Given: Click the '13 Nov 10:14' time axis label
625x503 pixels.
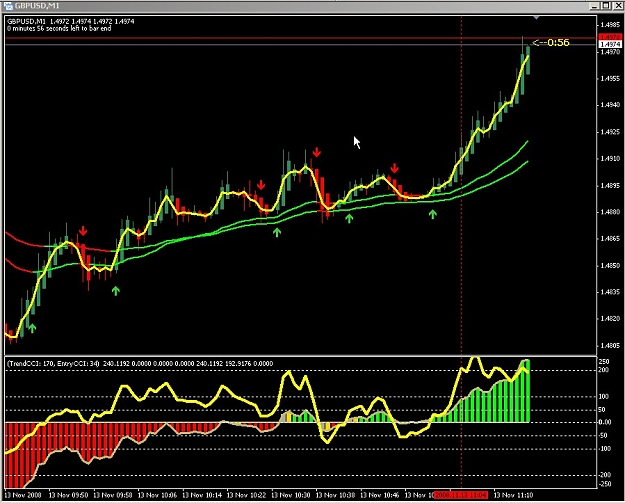Looking at the screenshot, I should point(202,495).
